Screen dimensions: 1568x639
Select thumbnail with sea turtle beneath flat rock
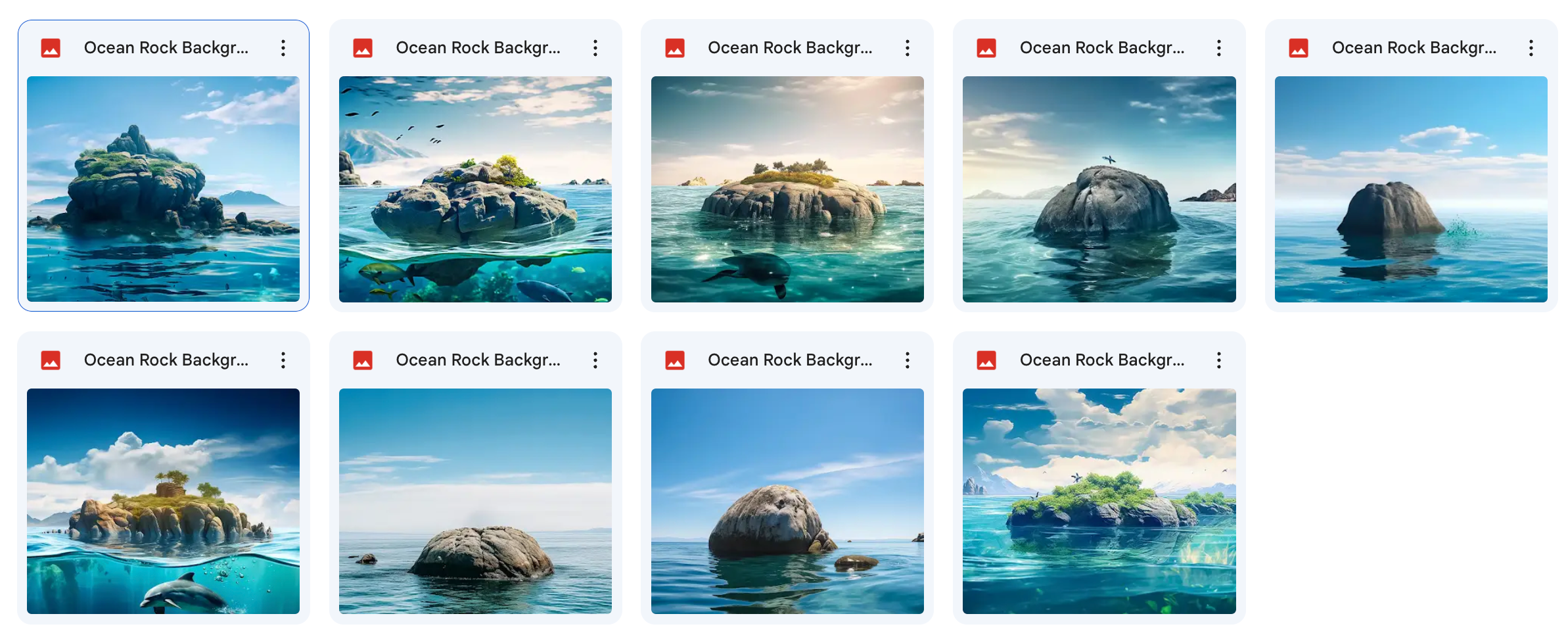787,189
